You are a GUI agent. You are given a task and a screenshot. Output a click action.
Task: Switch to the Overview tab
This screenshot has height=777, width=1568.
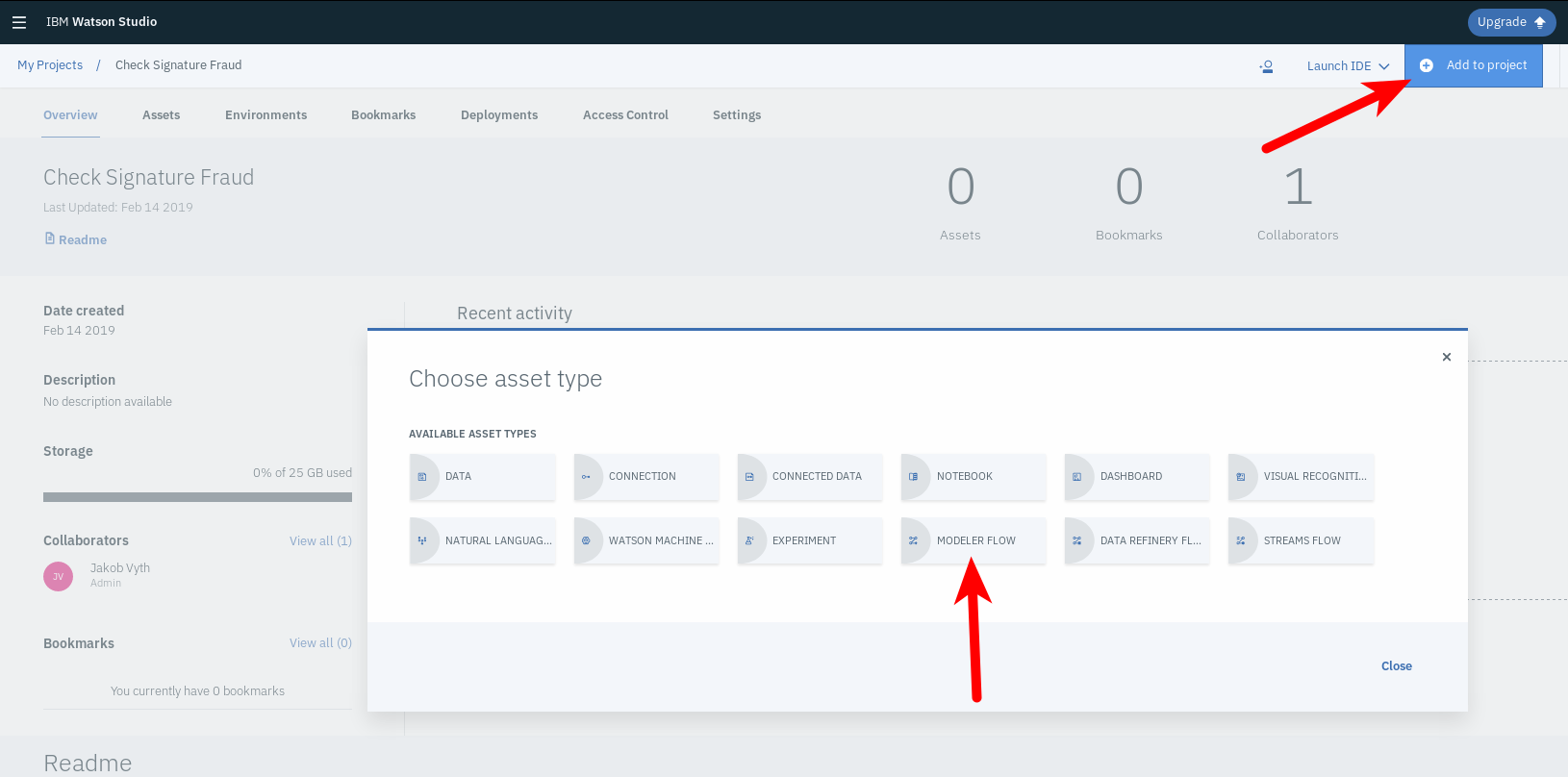click(x=70, y=115)
